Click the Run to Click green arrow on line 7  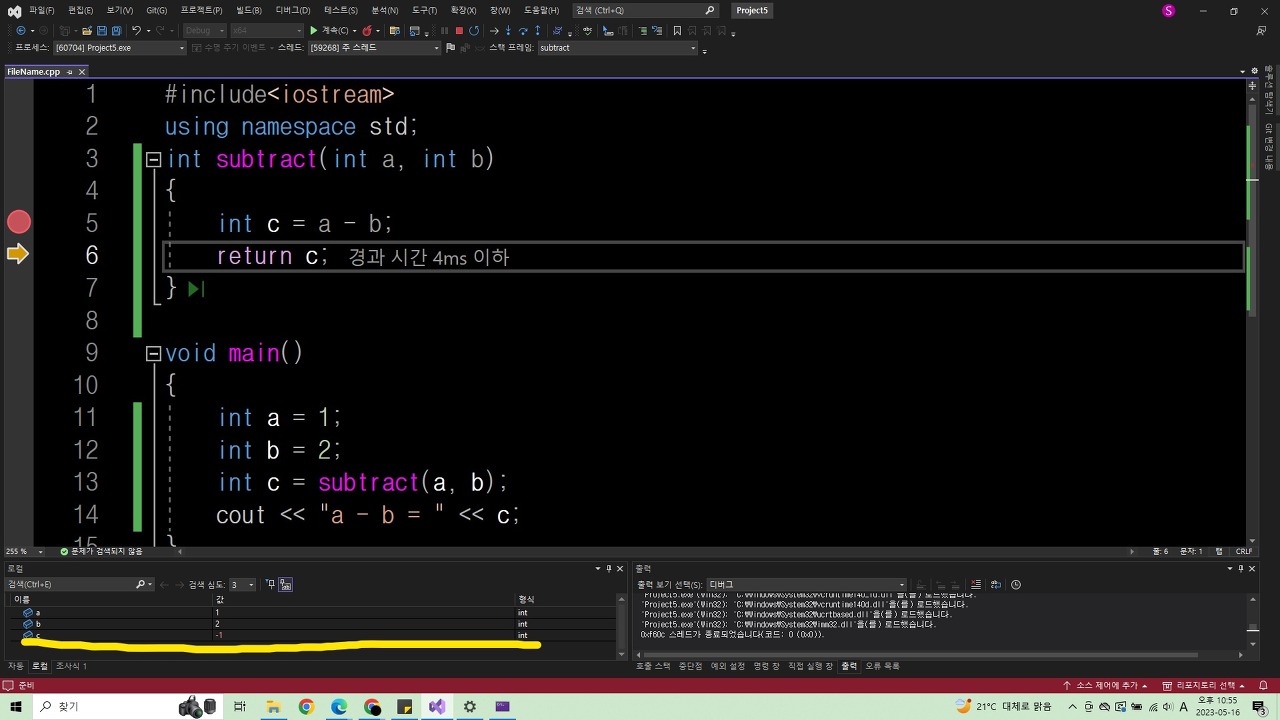tap(196, 289)
